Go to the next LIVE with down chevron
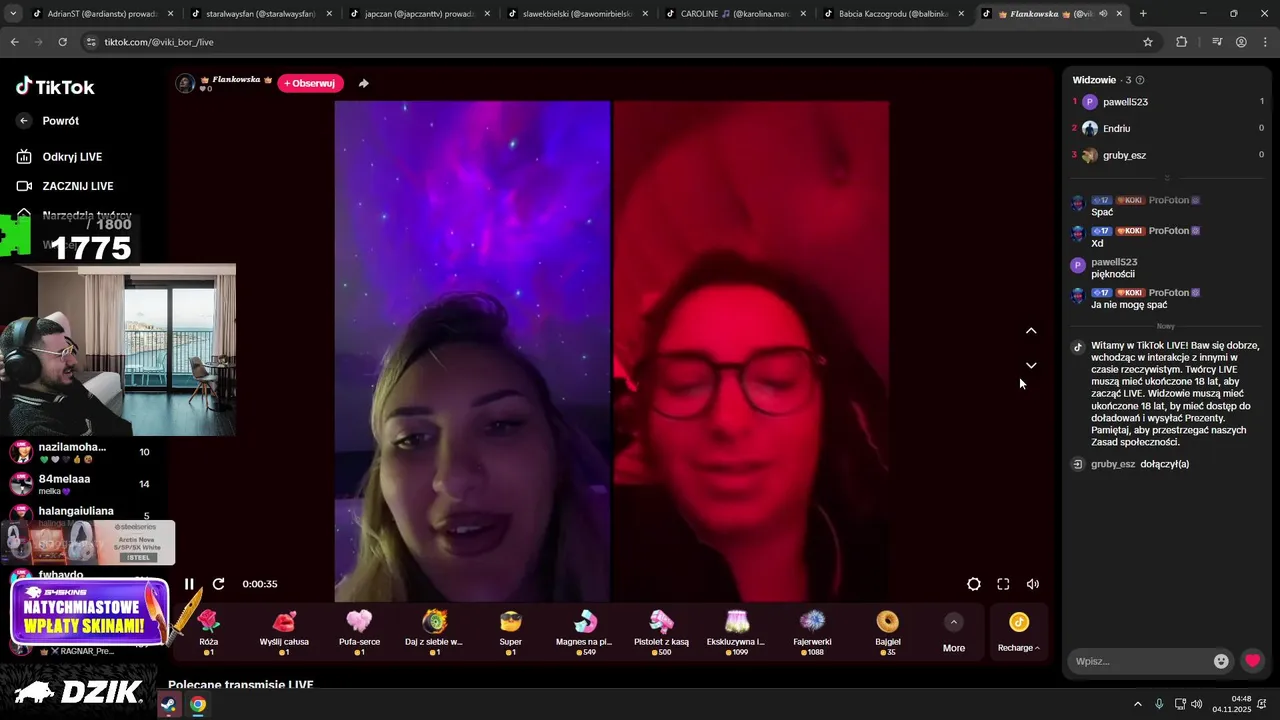The image size is (1280, 720). 1031,365
